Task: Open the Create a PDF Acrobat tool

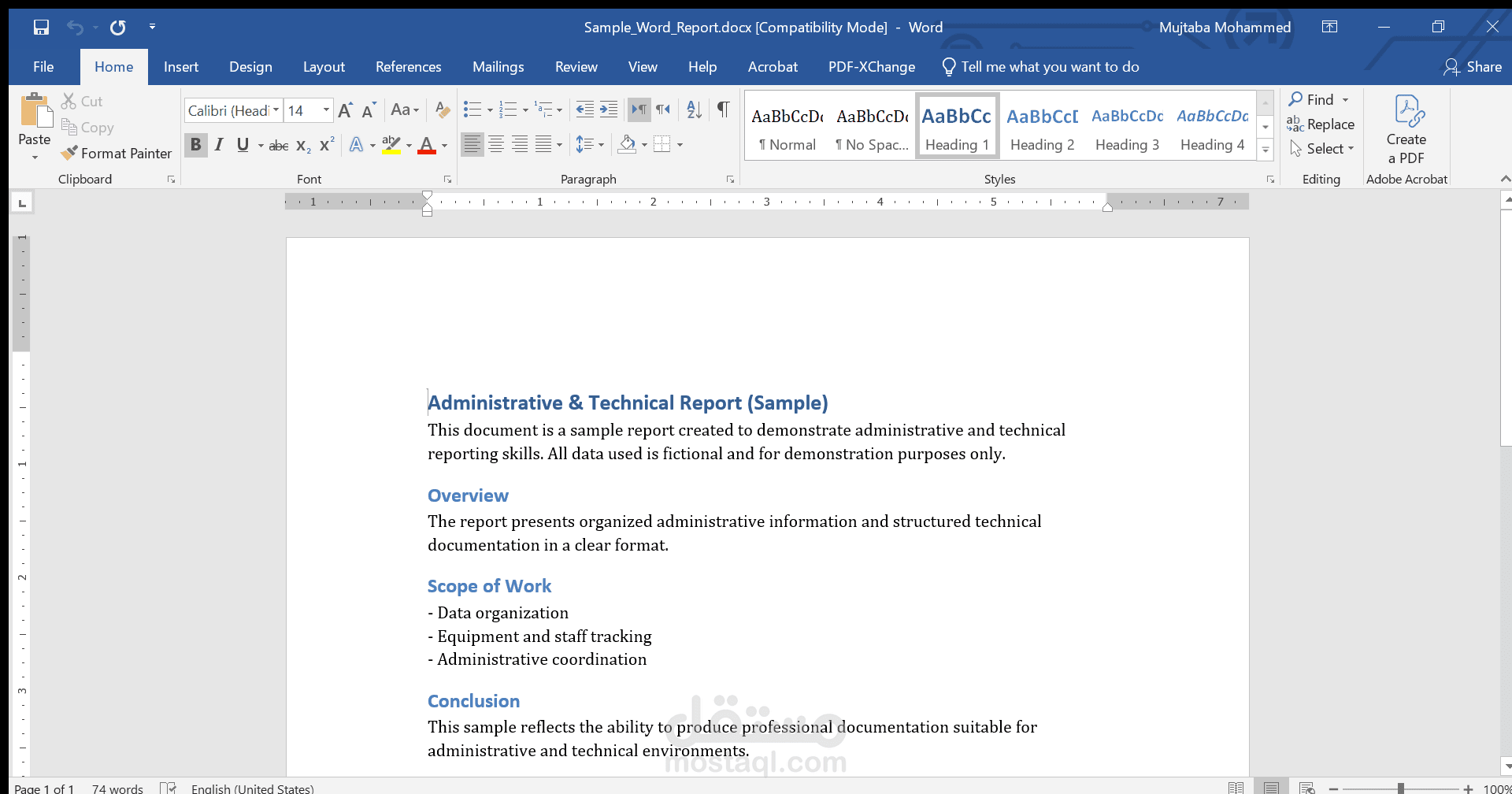Action: tap(1406, 130)
